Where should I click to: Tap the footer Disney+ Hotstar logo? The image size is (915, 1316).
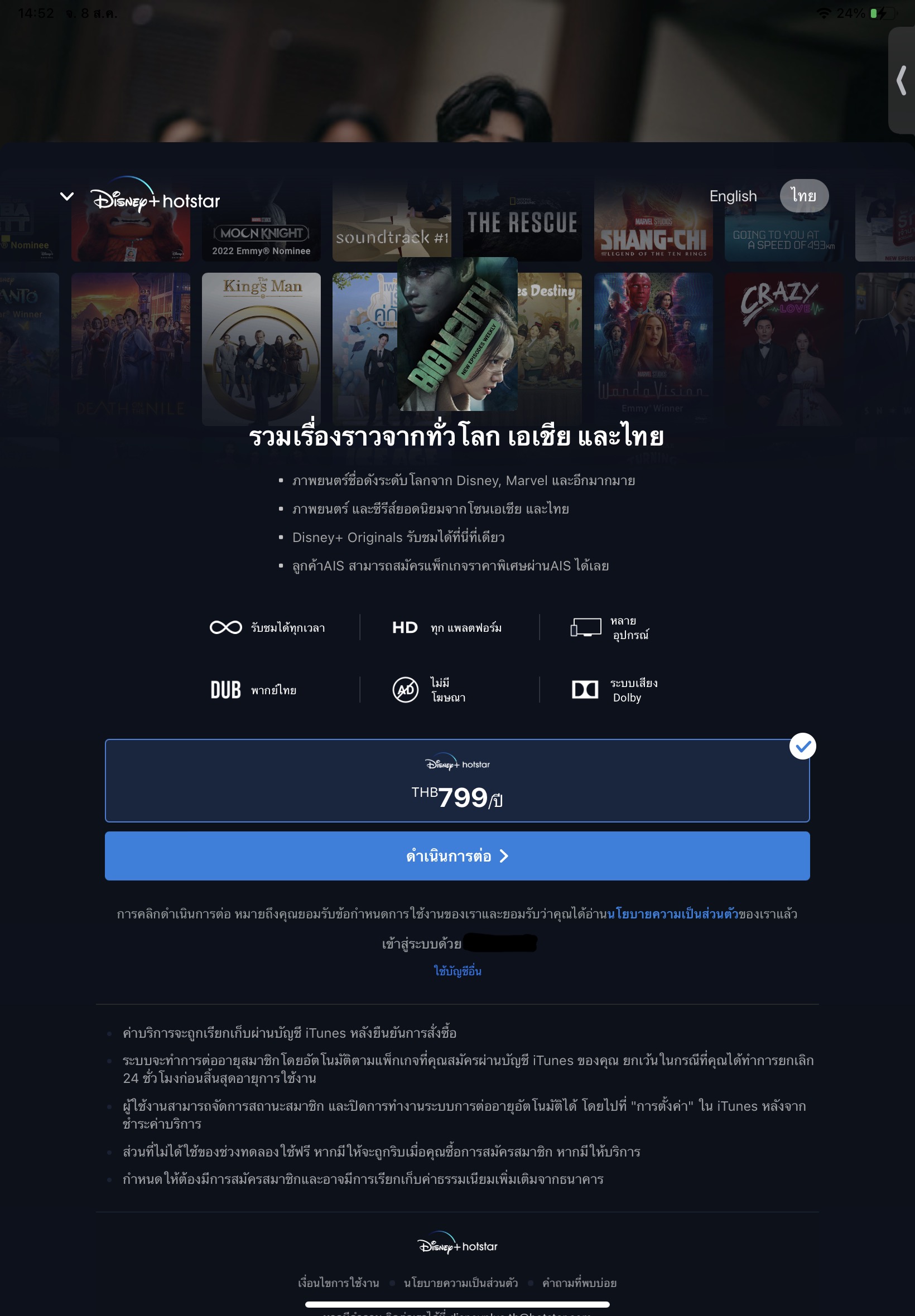pos(457,1242)
